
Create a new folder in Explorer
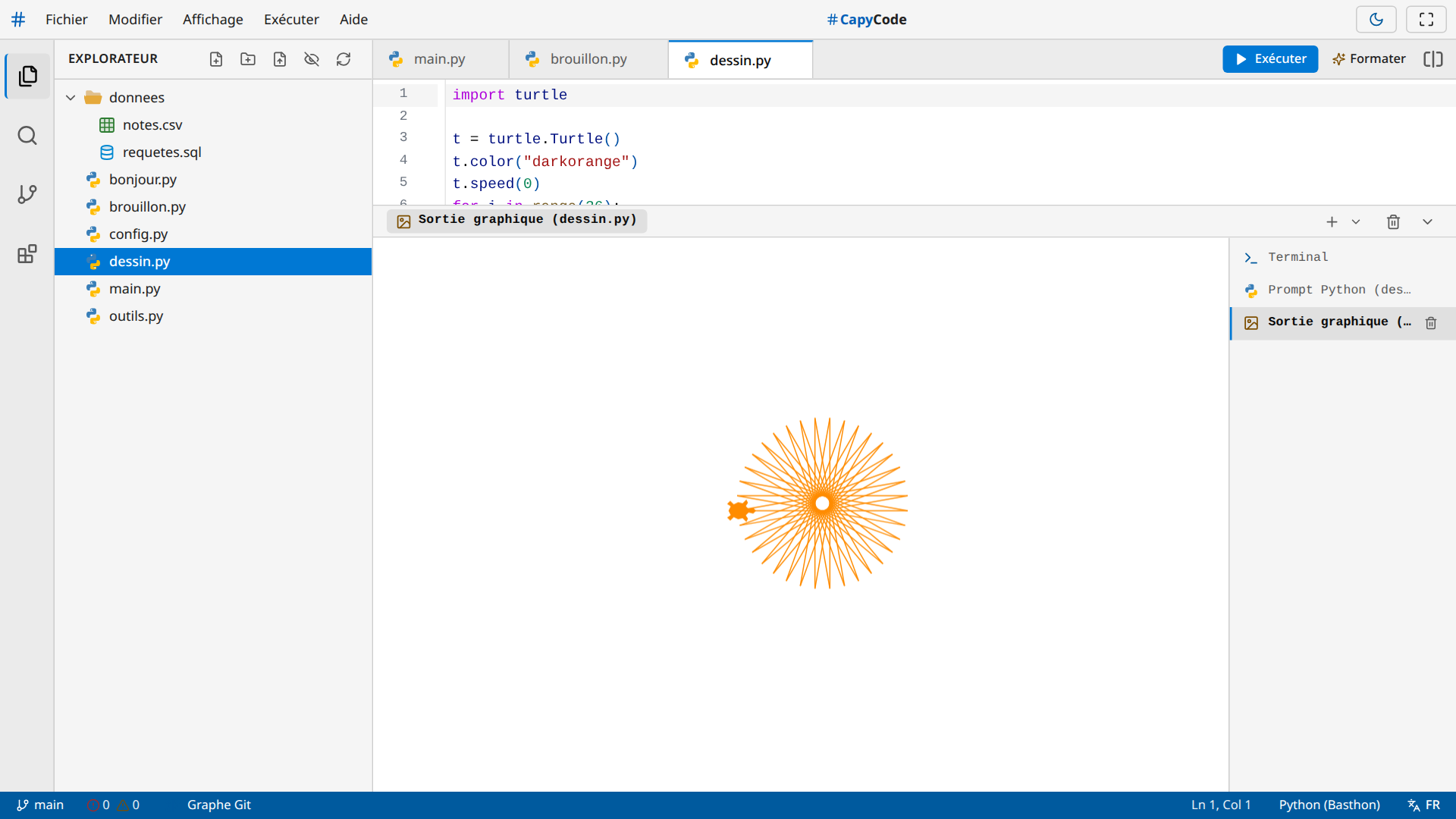(x=248, y=59)
